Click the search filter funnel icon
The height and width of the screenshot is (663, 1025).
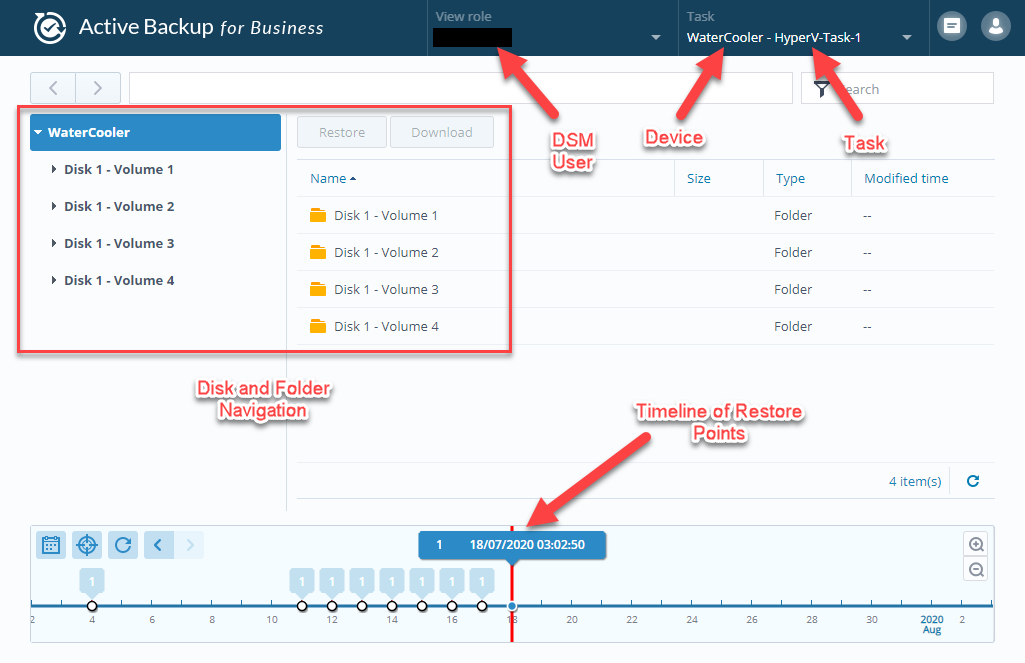[822, 88]
